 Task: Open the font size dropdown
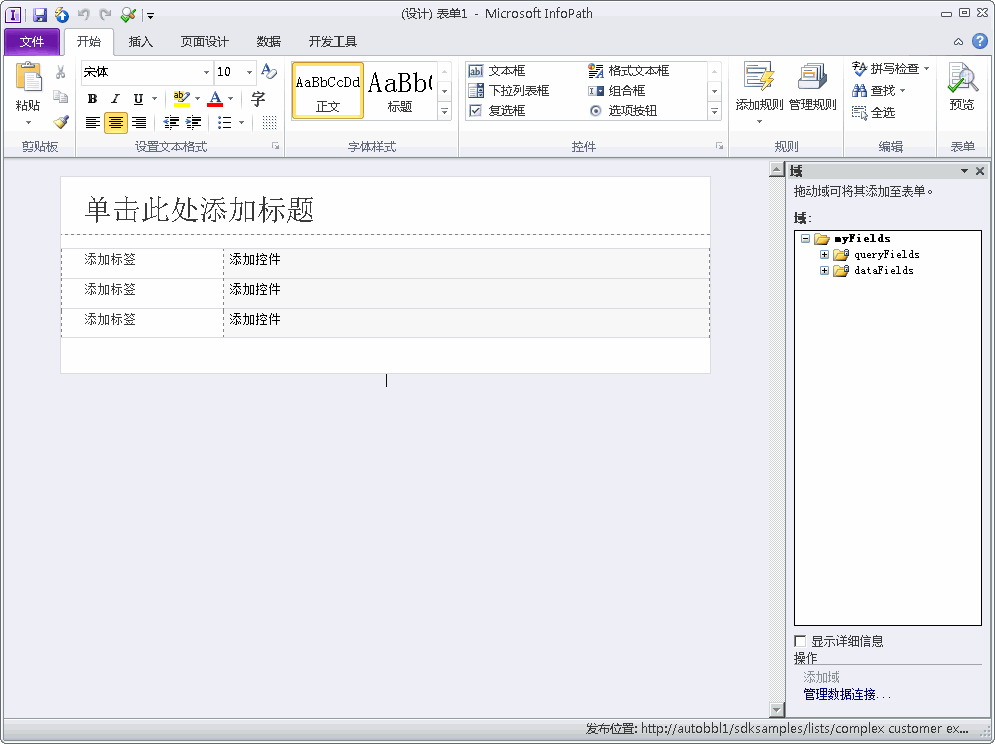pyautogui.click(x=249, y=72)
